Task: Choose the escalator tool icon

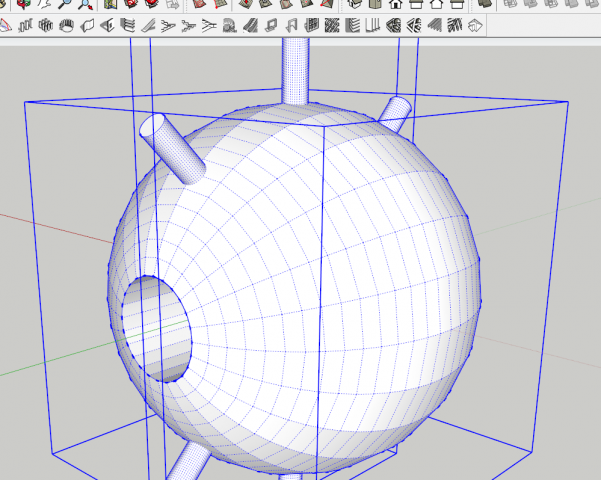Action: point(209,26)
